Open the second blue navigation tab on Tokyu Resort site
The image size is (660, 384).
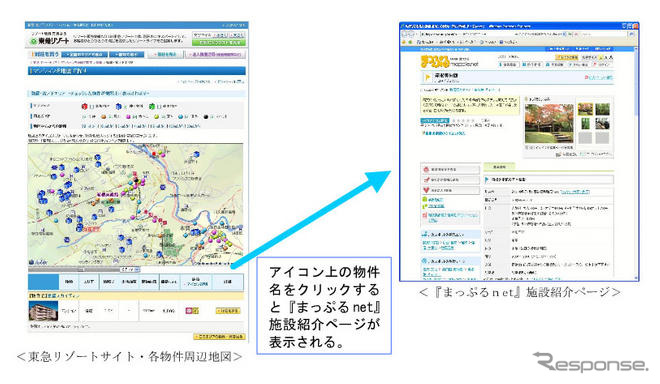click(127, 55)
